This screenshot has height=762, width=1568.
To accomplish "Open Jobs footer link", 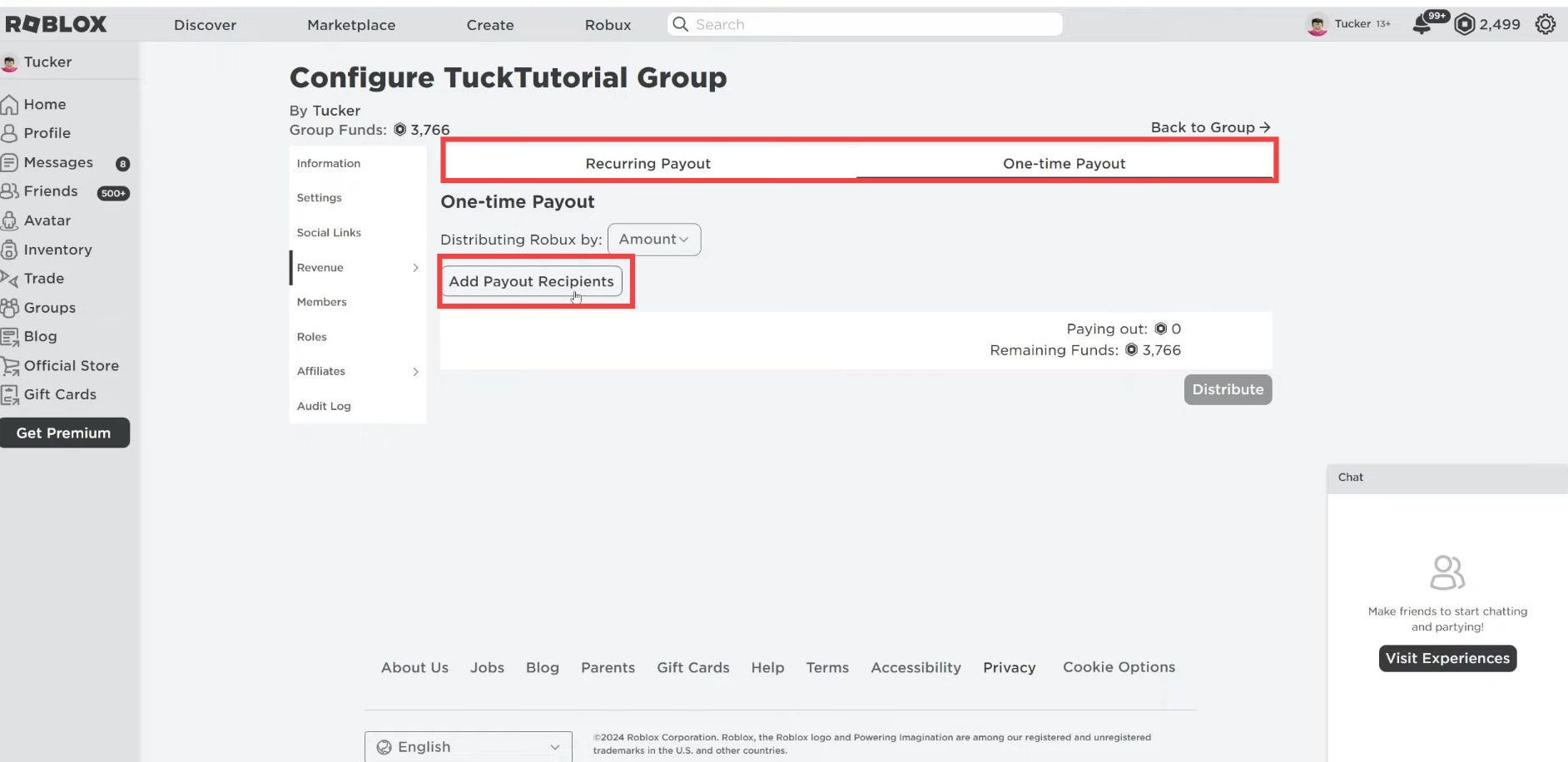I will click(487, 667).
